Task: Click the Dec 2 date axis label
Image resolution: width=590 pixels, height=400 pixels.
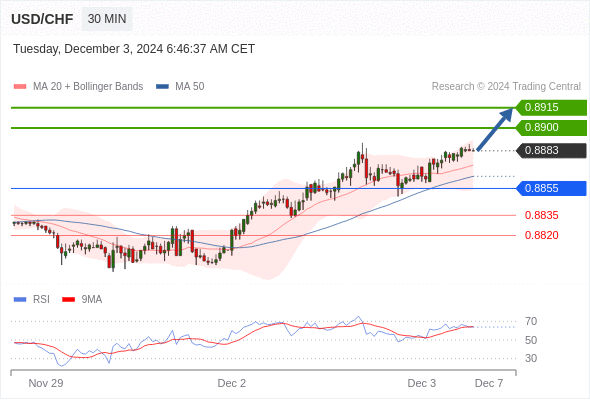Action: [232, 383]
